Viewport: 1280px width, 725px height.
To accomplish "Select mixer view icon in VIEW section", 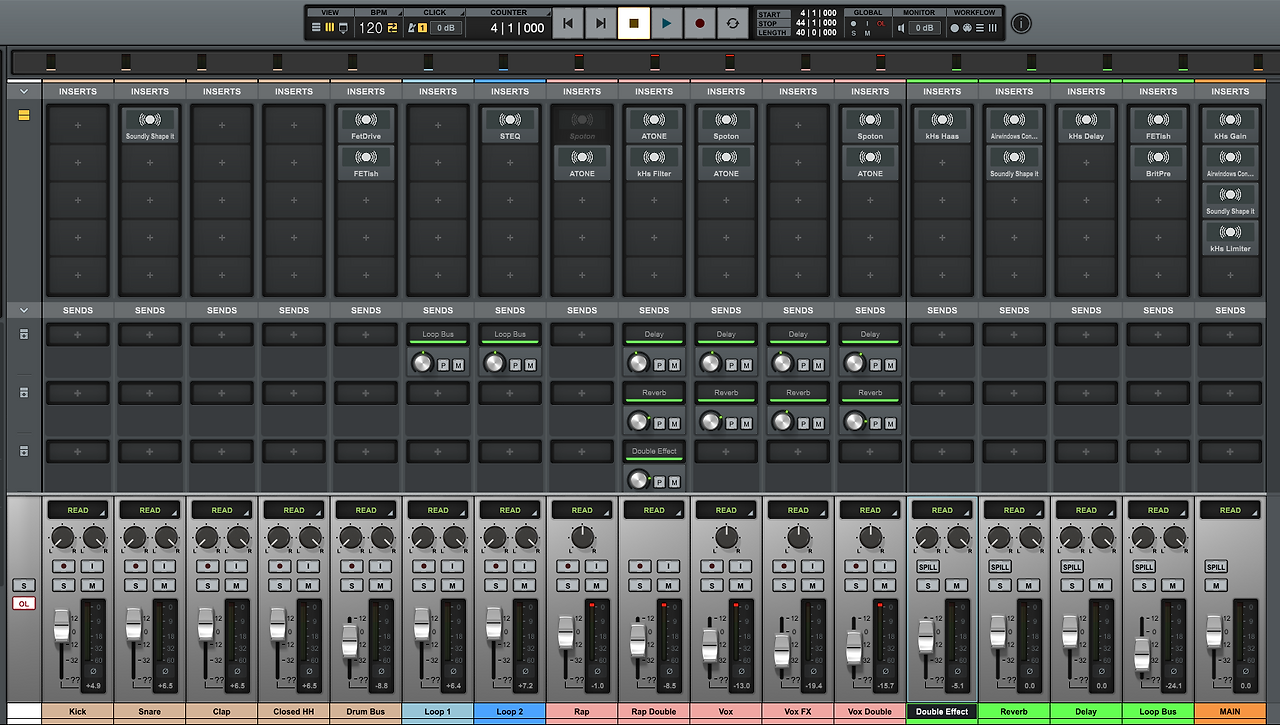I will click(x=330, y=28).
